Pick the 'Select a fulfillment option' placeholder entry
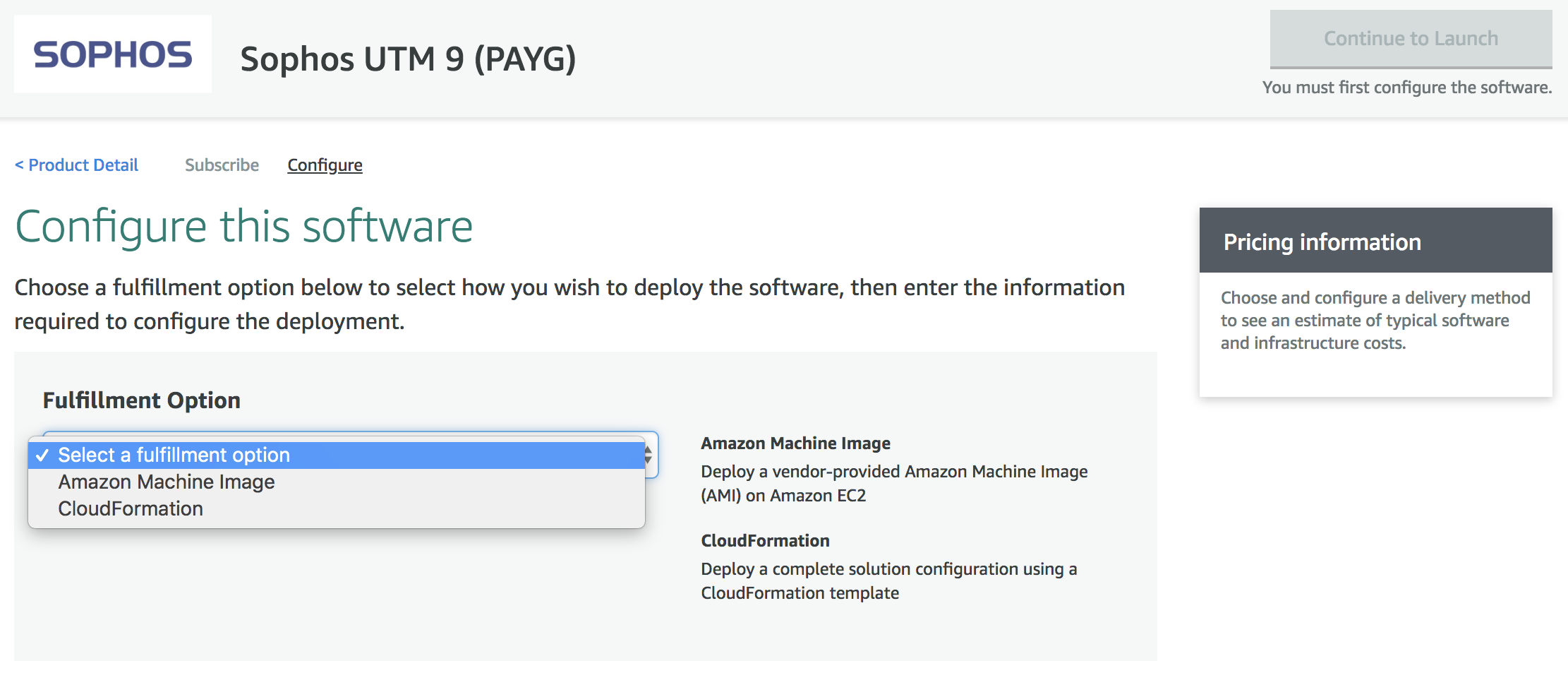Image resolution: width=1568 pixels, height=685 pixels. click(174, 455)
